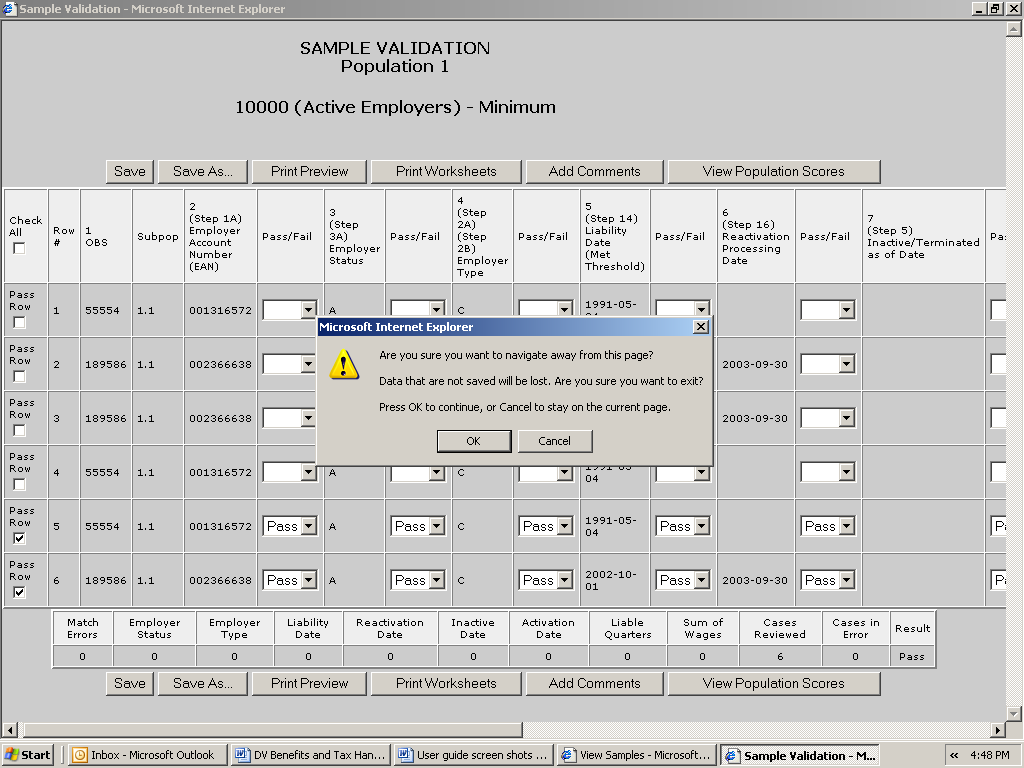Image resolution: width=1024 pixels, height=768 pixels.
Task: Open row 6 Liability Date Pass/Fail dropdown
Action: point(701,580)
